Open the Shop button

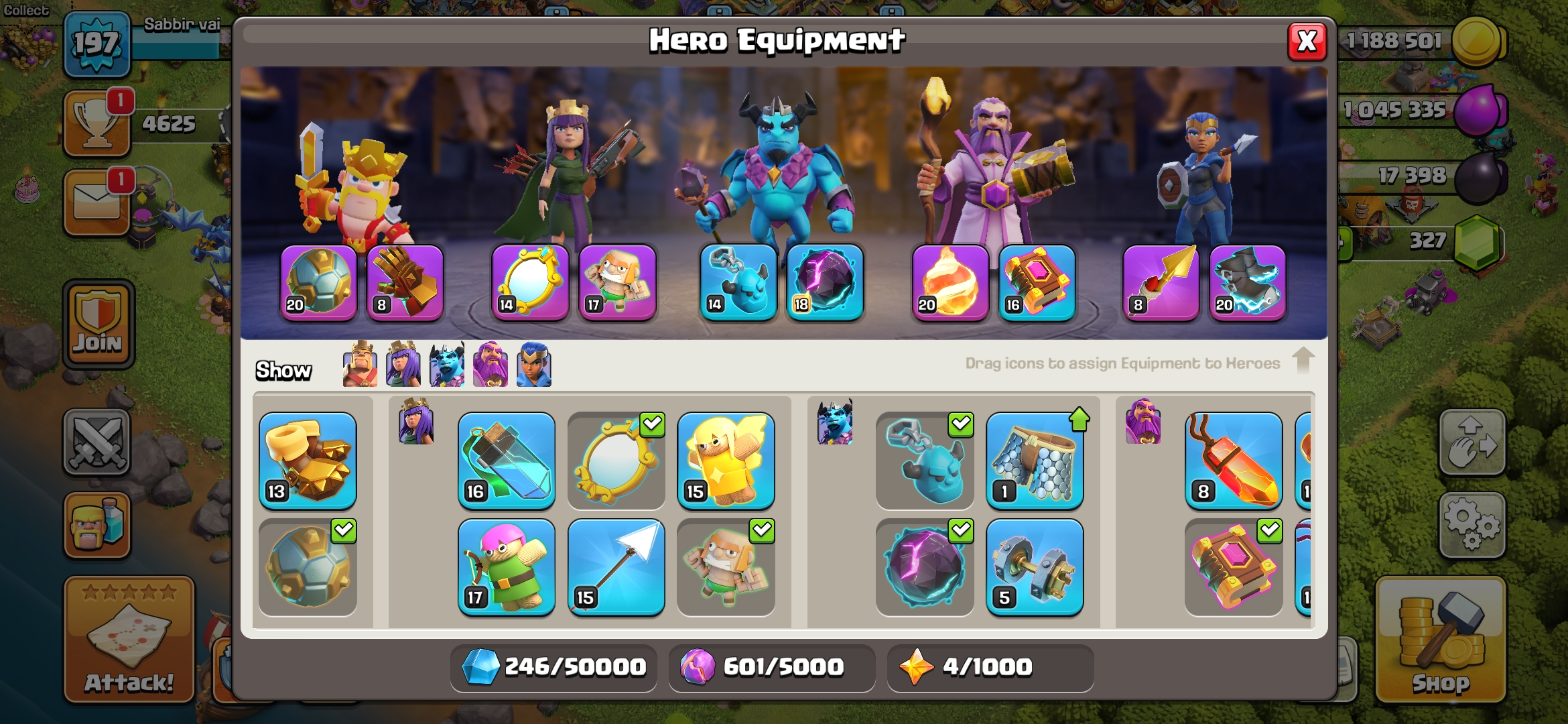pyautogui.click(x=1441, y=640)
